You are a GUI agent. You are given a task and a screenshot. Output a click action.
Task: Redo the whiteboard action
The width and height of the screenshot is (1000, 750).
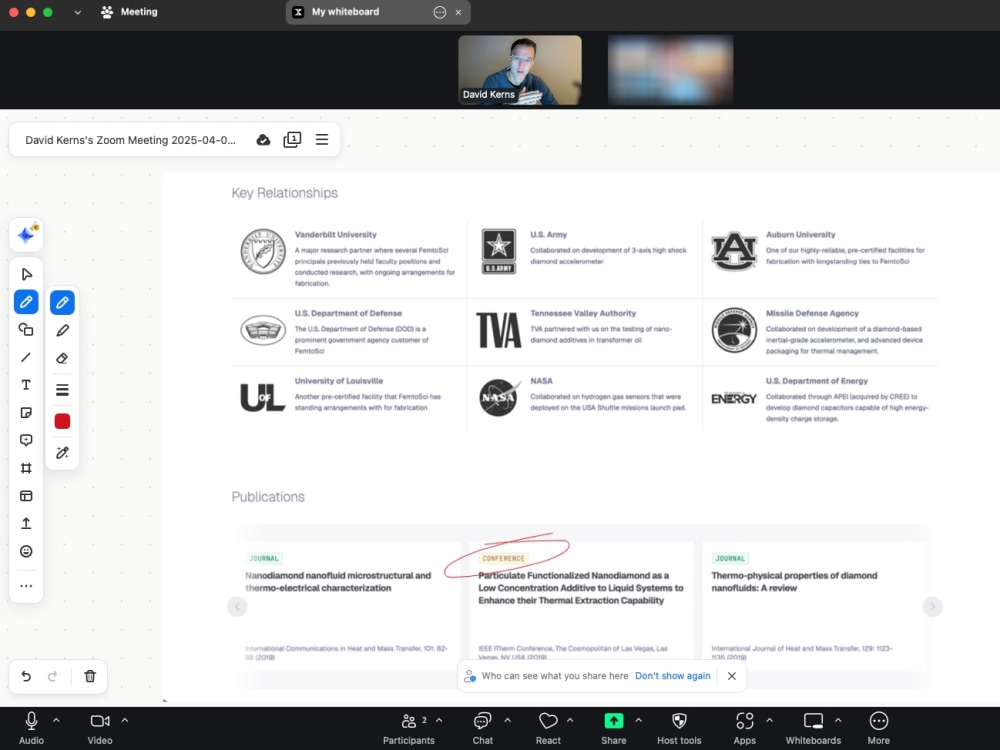[53, 677]
